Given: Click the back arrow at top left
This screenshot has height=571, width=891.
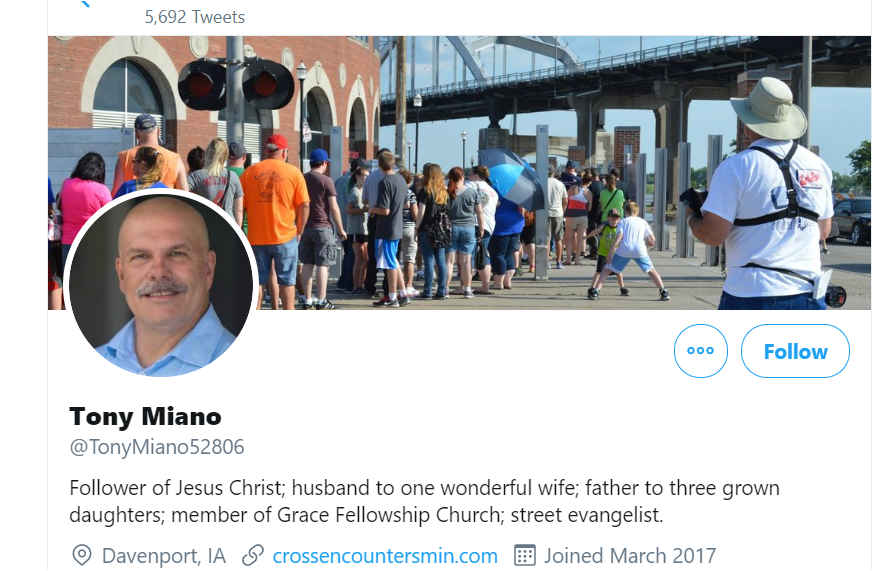Looking at the screenshot, I should coord(84,5).
